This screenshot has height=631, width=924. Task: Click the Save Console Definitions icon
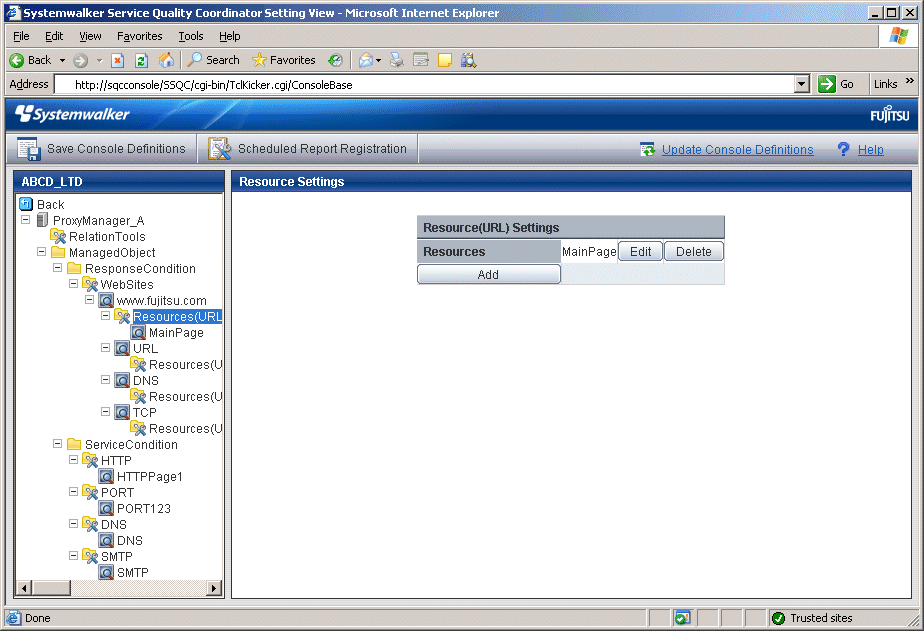(x=28, y=149)
